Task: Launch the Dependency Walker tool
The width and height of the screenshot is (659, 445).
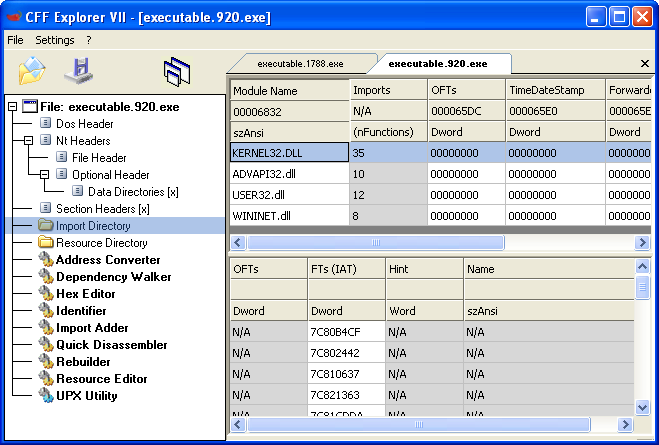Action: pyautogui.click(x=113, y=277)
